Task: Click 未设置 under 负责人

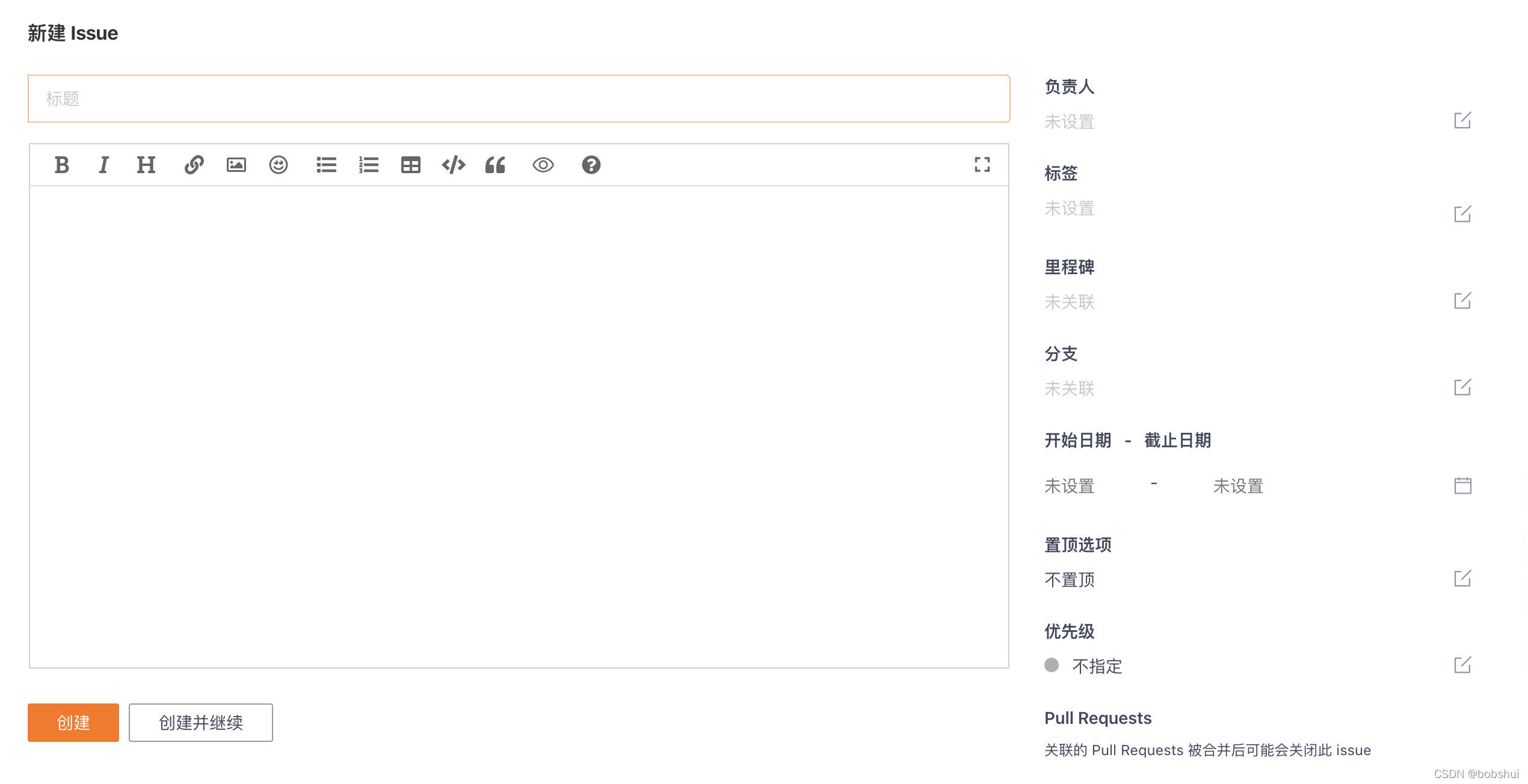Action: tap(1069, 121)
